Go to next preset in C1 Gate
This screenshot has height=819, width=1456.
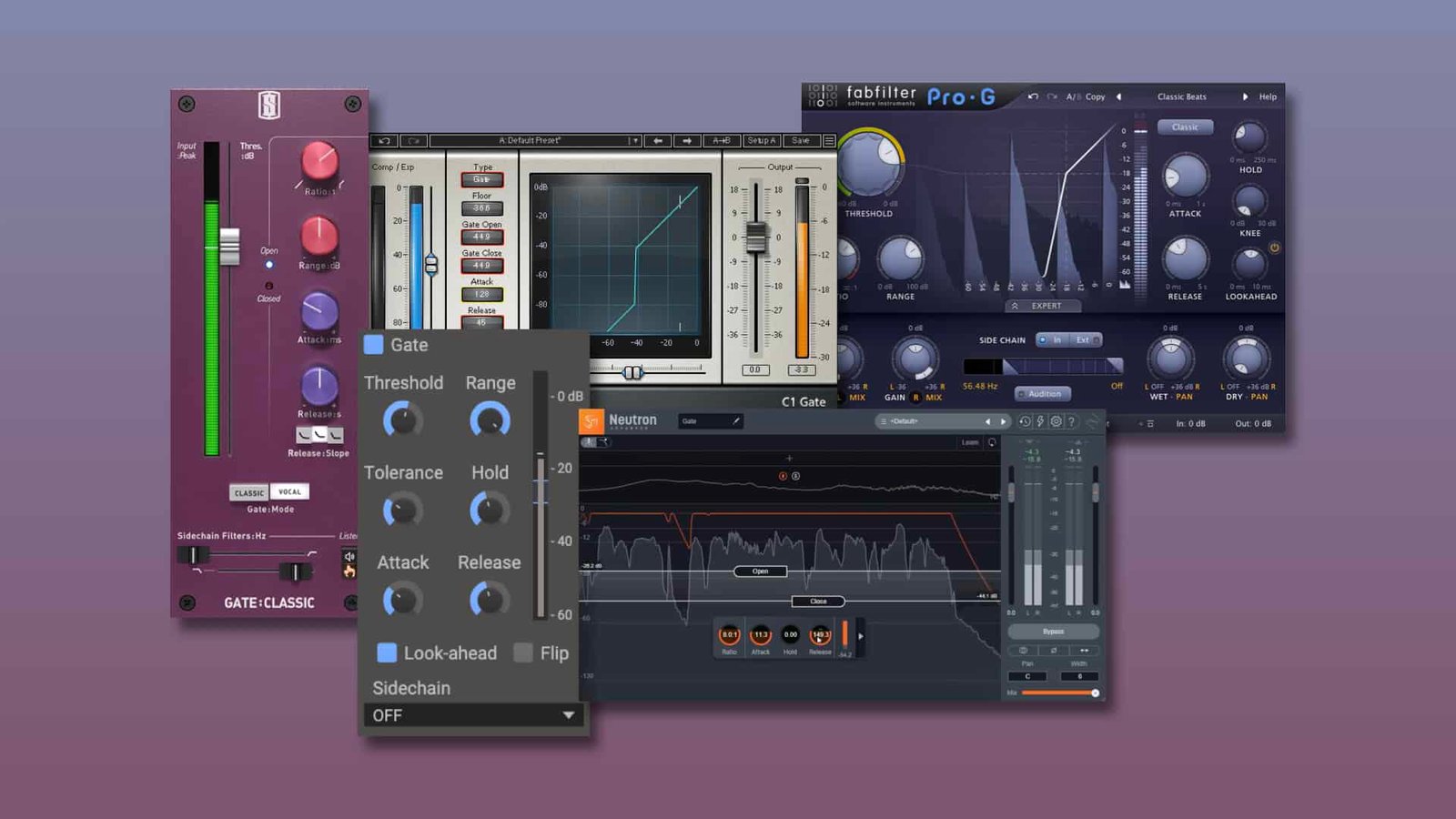[x=688, y=141]
